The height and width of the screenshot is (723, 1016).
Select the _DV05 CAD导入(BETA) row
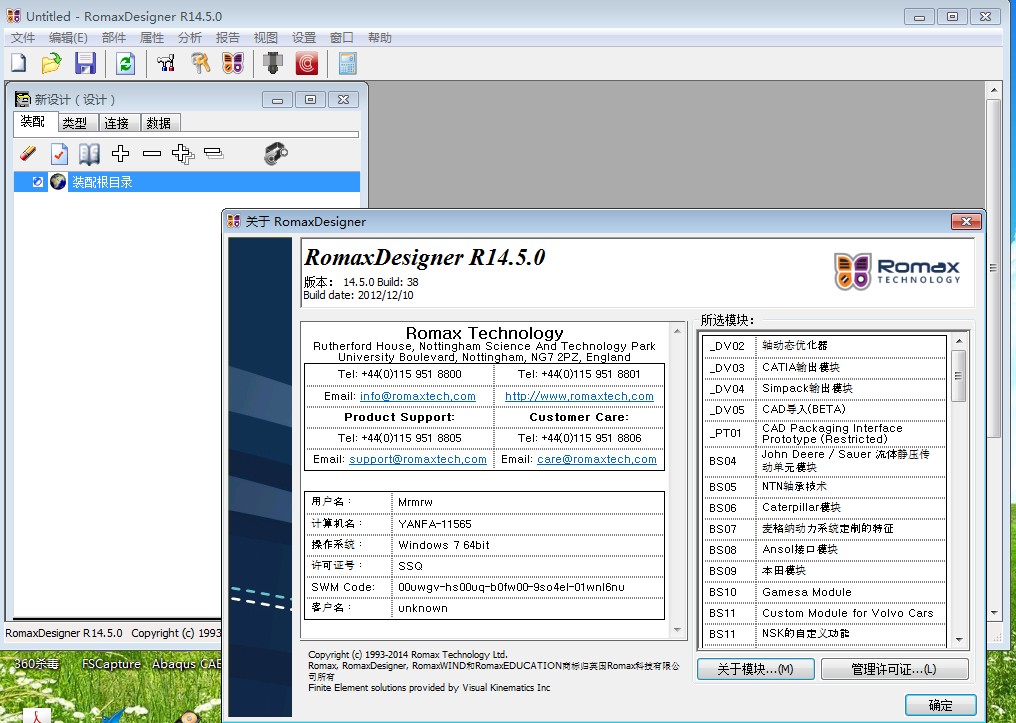[824, 409]
